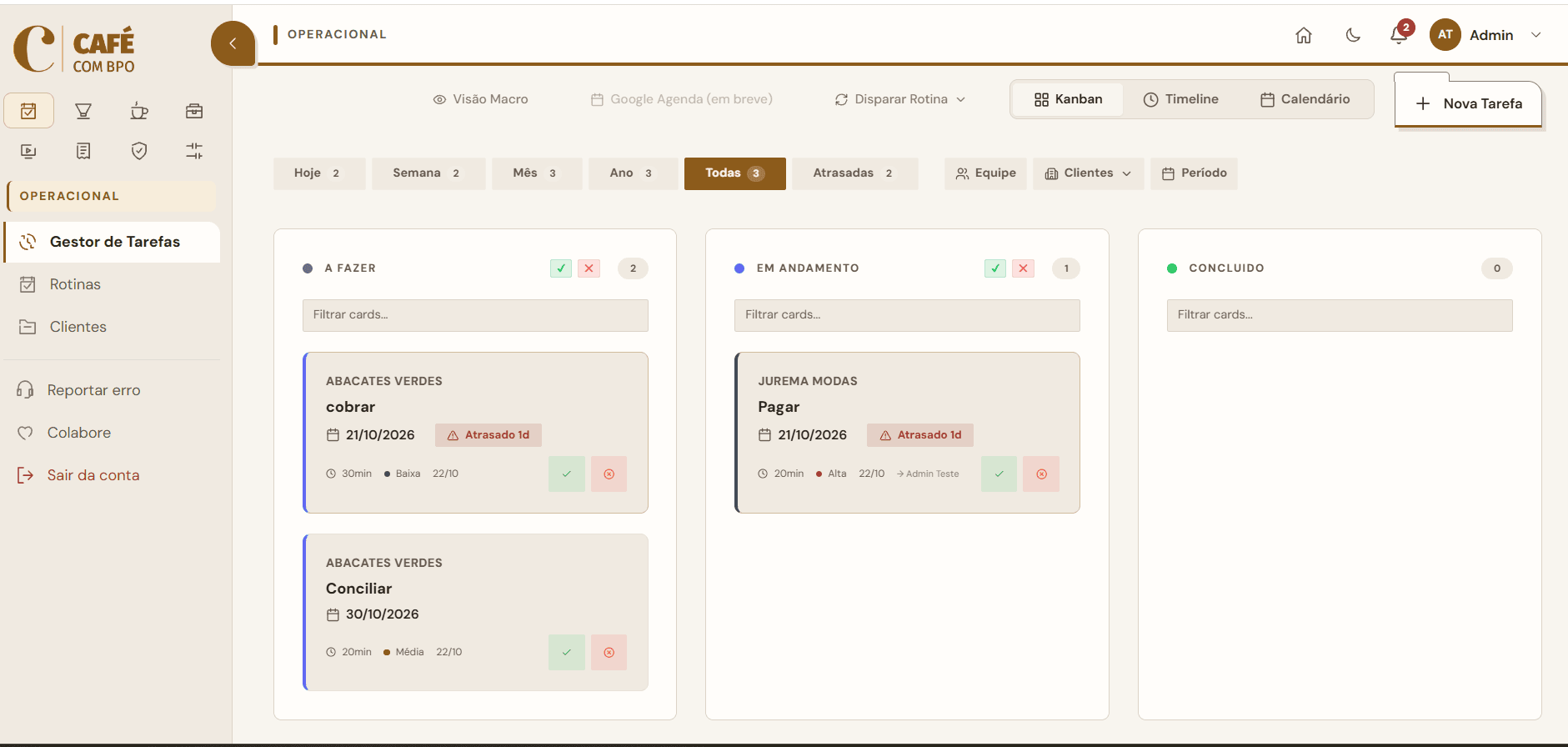Click the AT user avatar
1568x747 pixels.
coord(1445,35)
